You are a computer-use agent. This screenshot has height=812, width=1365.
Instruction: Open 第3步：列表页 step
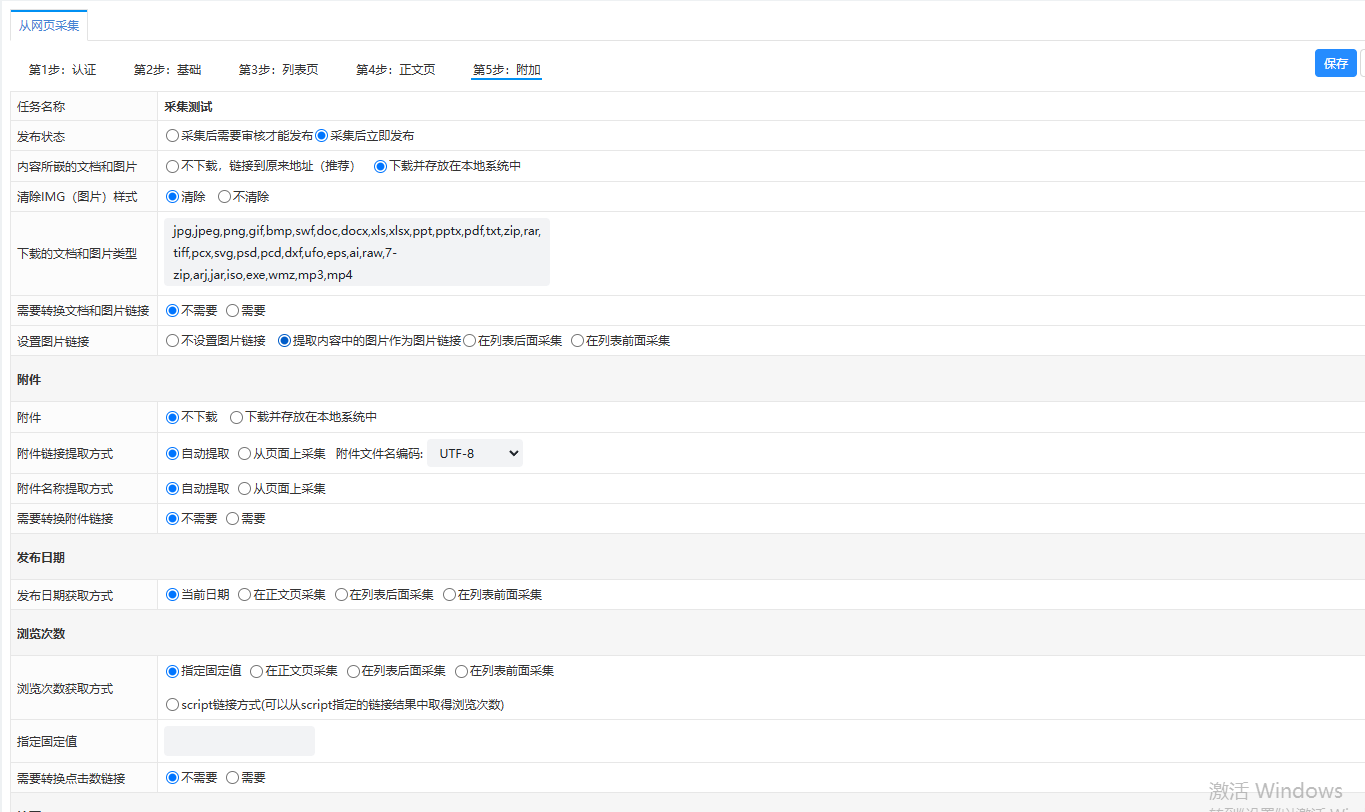(x=278, y=70)
